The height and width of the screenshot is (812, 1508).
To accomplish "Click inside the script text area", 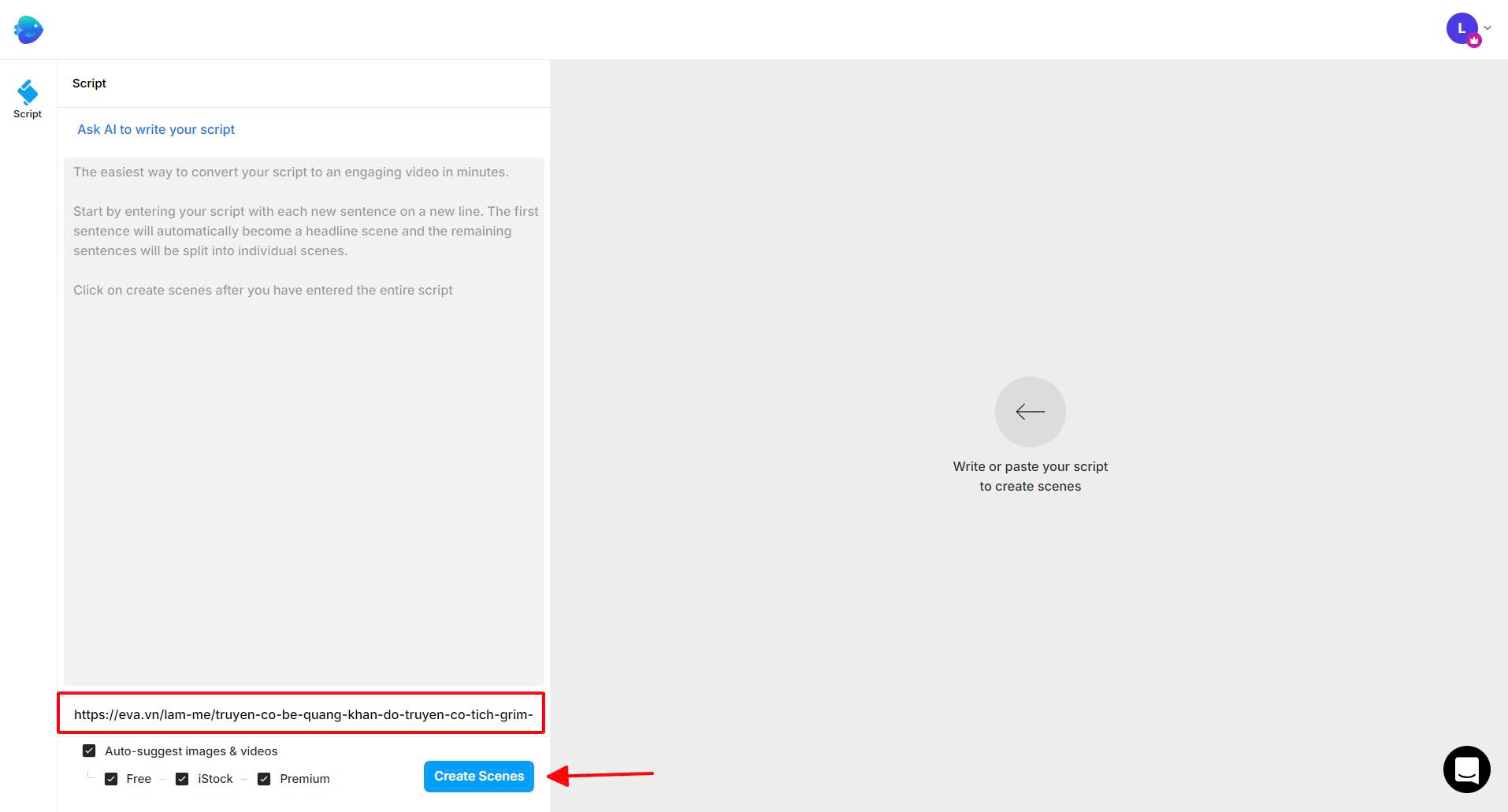I will tap(304, 421).
